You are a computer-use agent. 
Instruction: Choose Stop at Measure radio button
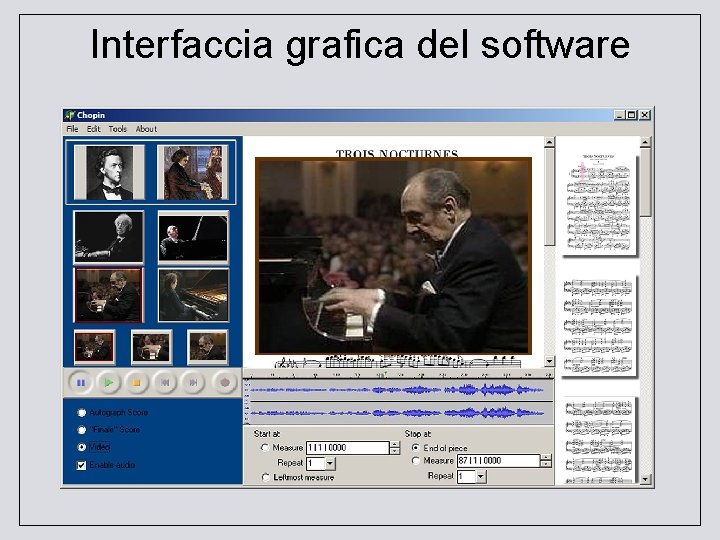click(416, 461)
